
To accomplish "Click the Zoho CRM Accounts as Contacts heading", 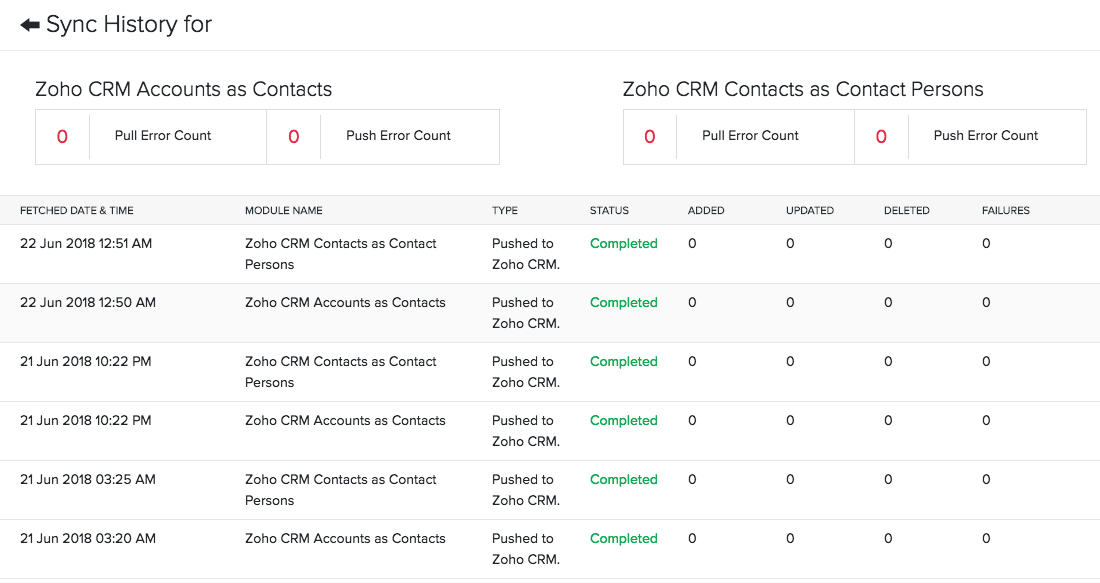I will (x=184, y=90).
